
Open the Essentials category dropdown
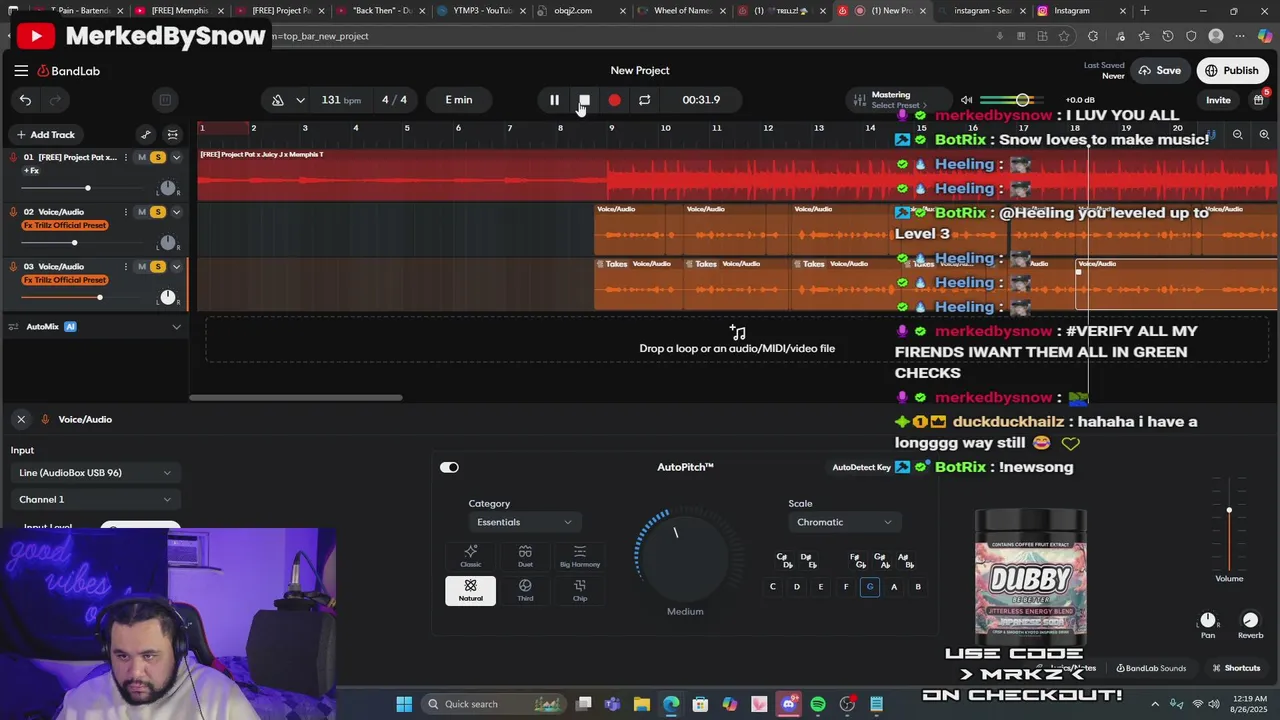[x=524, y=522]
